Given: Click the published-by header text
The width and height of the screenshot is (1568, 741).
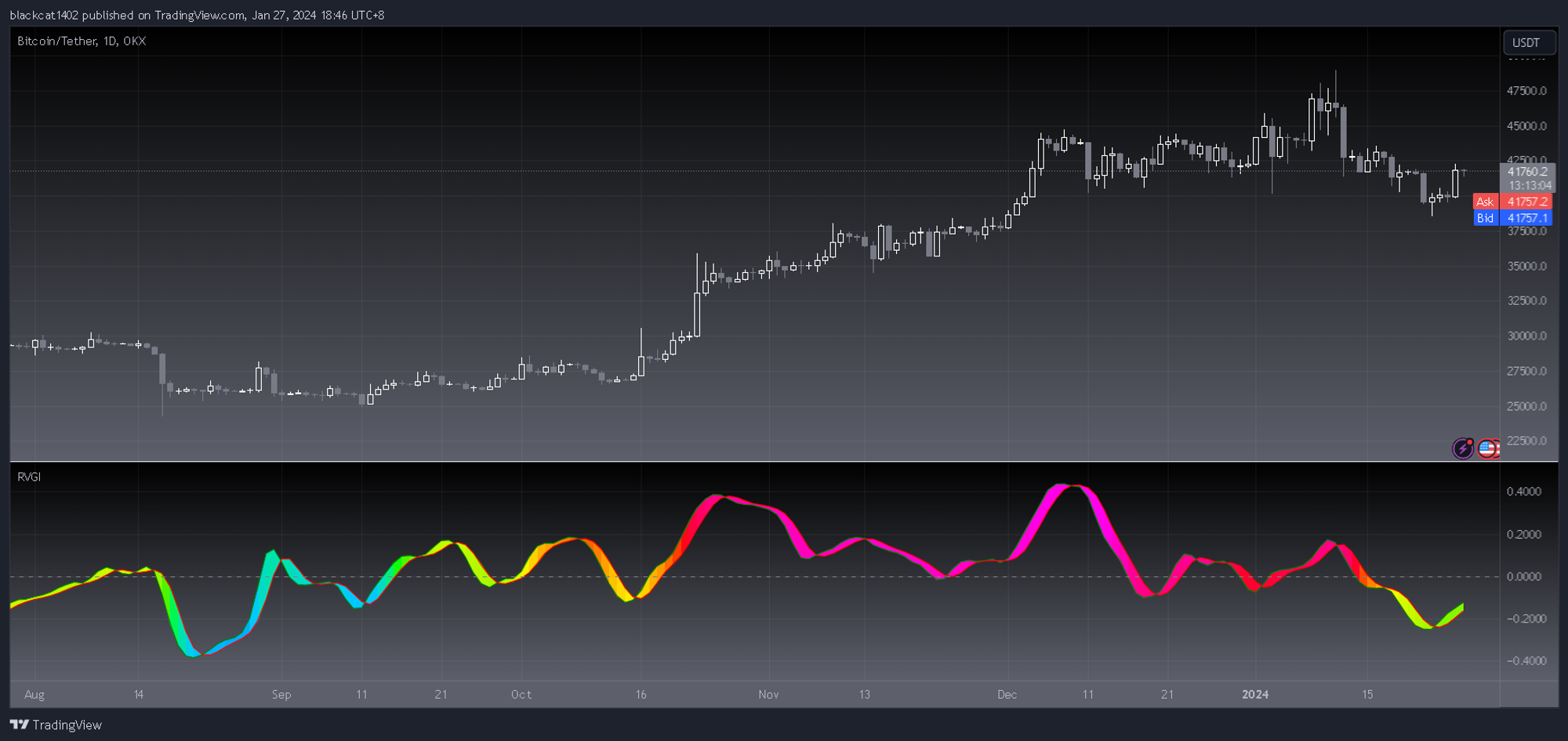Looking at the screenshot, I should point(197,15).
